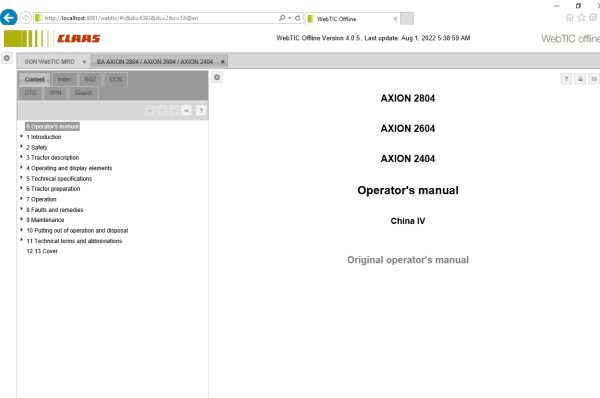Open the Search tab
This screenshot has width=600, height=398.
pyautogui.click(x=83, y=93)
